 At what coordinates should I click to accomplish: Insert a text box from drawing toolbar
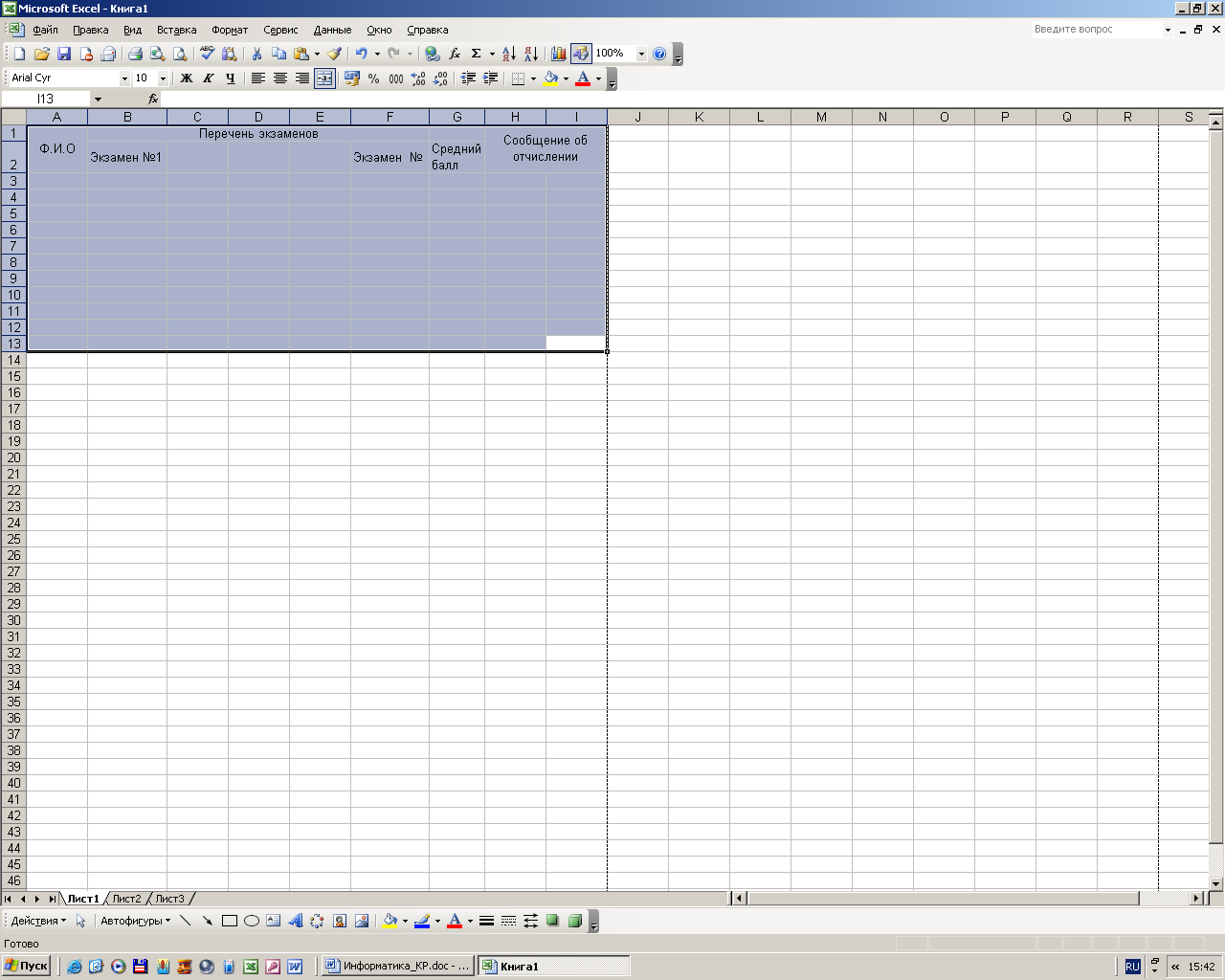[274, 921]
